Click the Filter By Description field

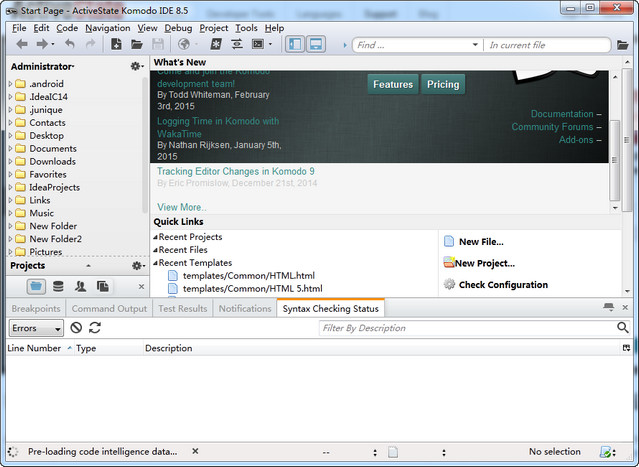(x=467, y=328)
